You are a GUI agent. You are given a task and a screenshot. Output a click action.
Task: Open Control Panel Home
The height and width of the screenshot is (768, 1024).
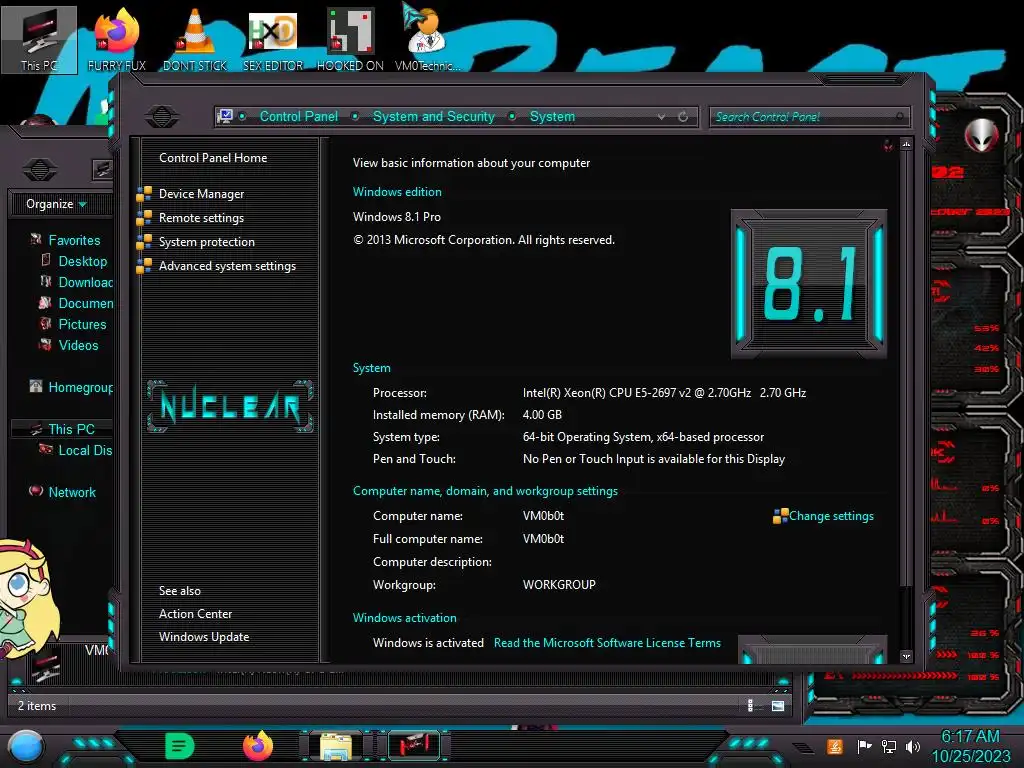click(x=213, y=157)
